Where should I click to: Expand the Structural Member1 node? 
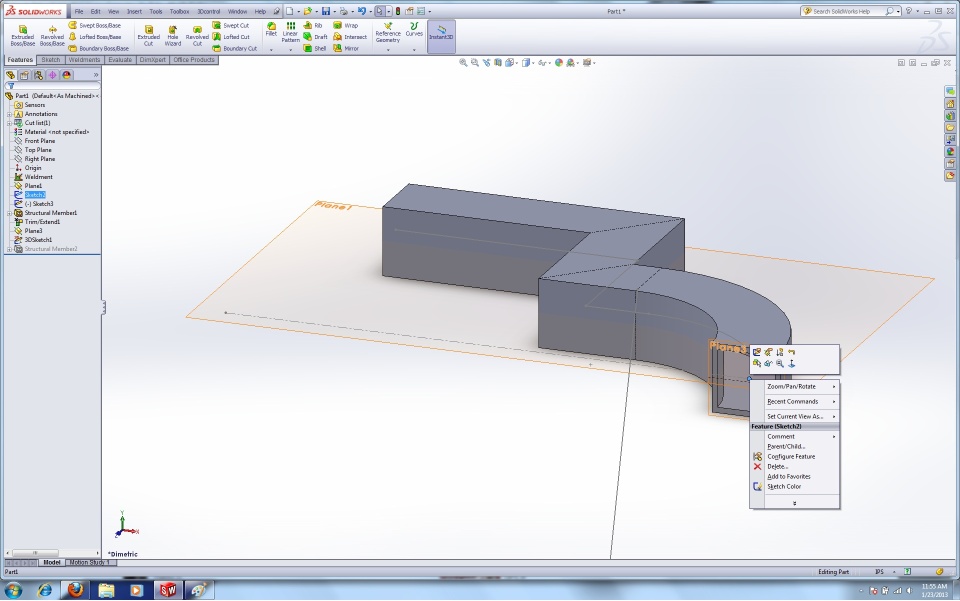click(x=9, y=213)
